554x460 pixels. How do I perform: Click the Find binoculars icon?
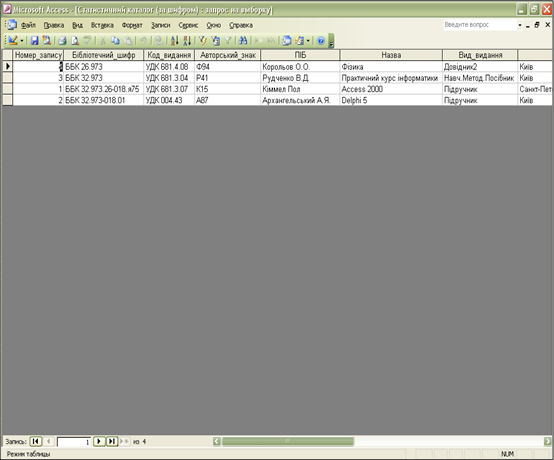(243, 41)
